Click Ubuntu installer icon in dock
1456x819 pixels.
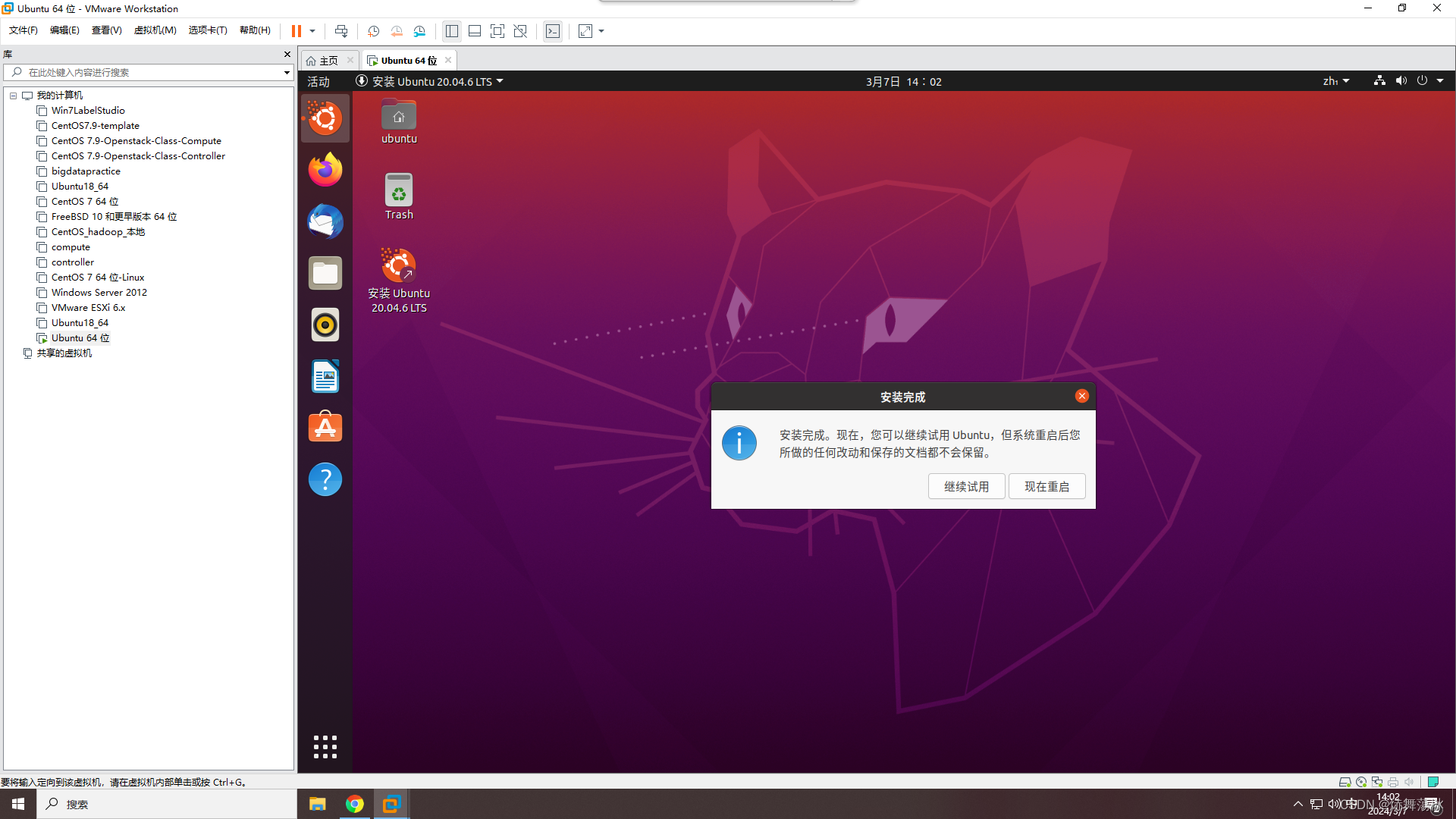[x=325, y=118]
